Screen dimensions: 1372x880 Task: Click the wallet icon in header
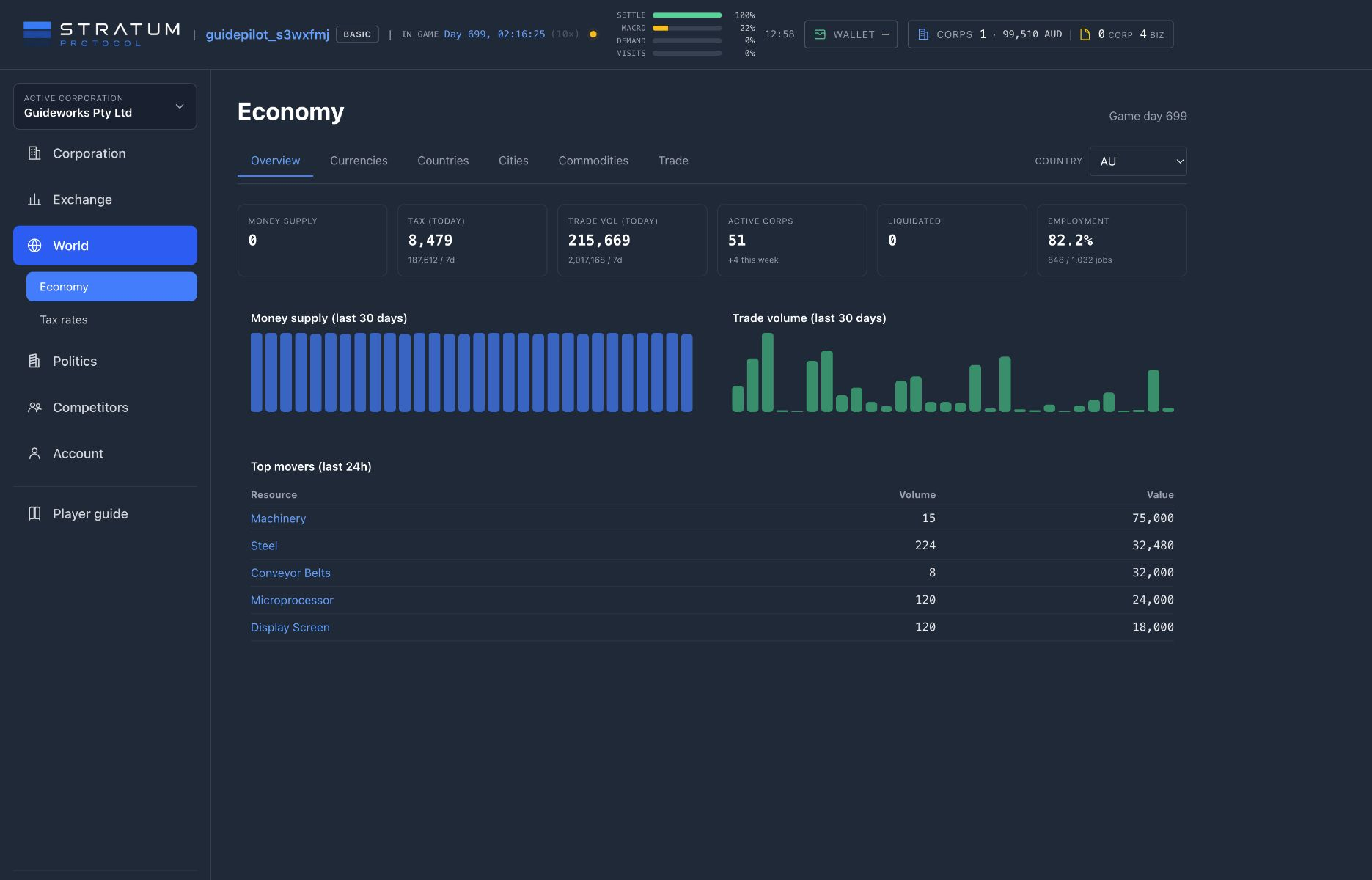820,34
